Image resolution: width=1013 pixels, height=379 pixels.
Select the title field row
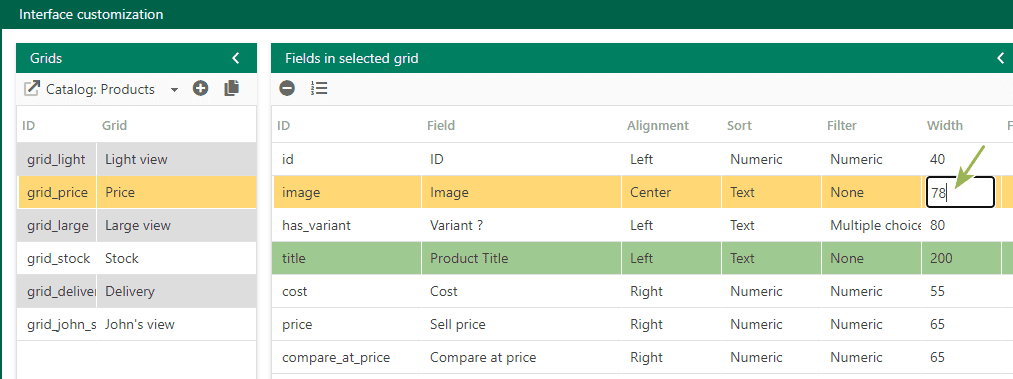point(643,258)
